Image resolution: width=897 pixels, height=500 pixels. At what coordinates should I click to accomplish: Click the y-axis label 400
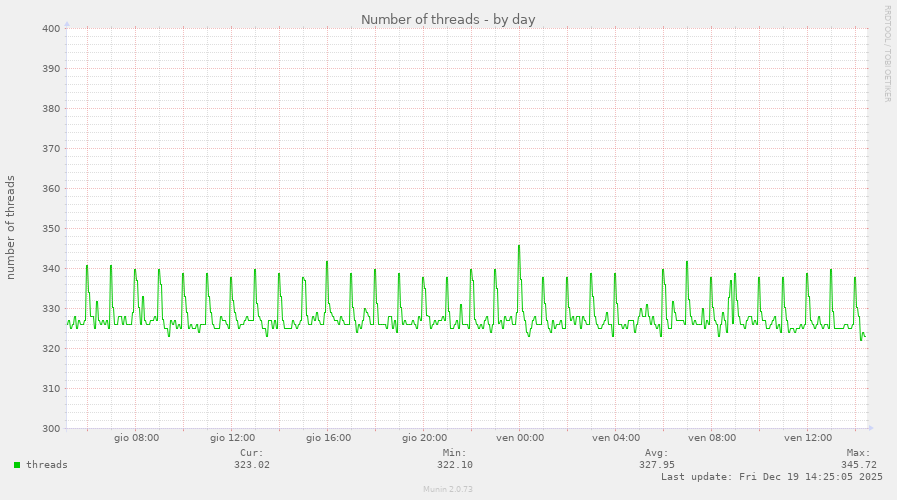click(x=51, y=29)
